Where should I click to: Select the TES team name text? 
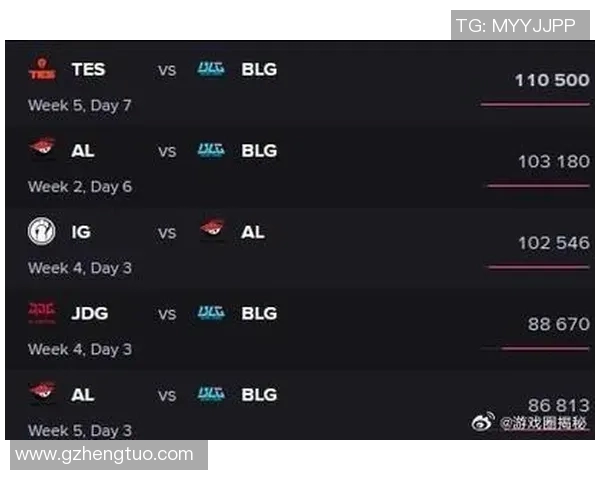click(x=88, y=69)
